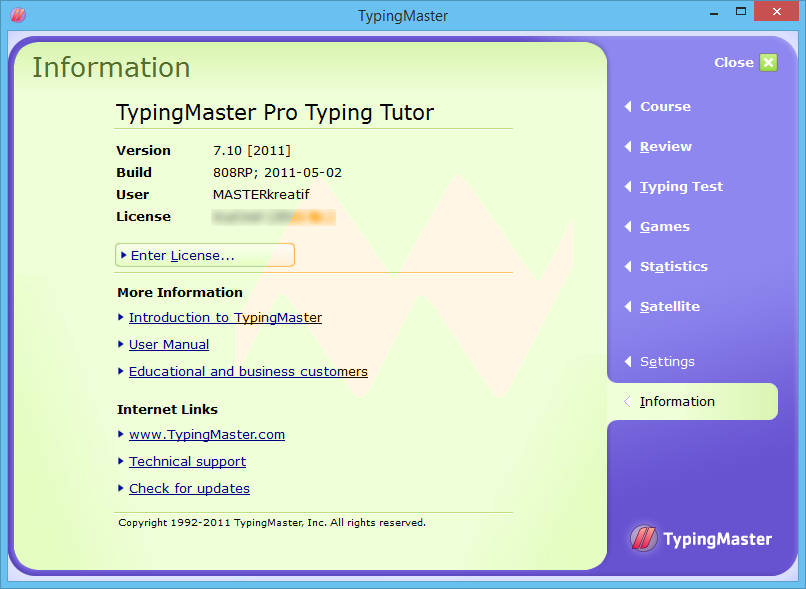Click the user name MASTERkreatif
Viewport: 806px width, 589px height.
261,195
